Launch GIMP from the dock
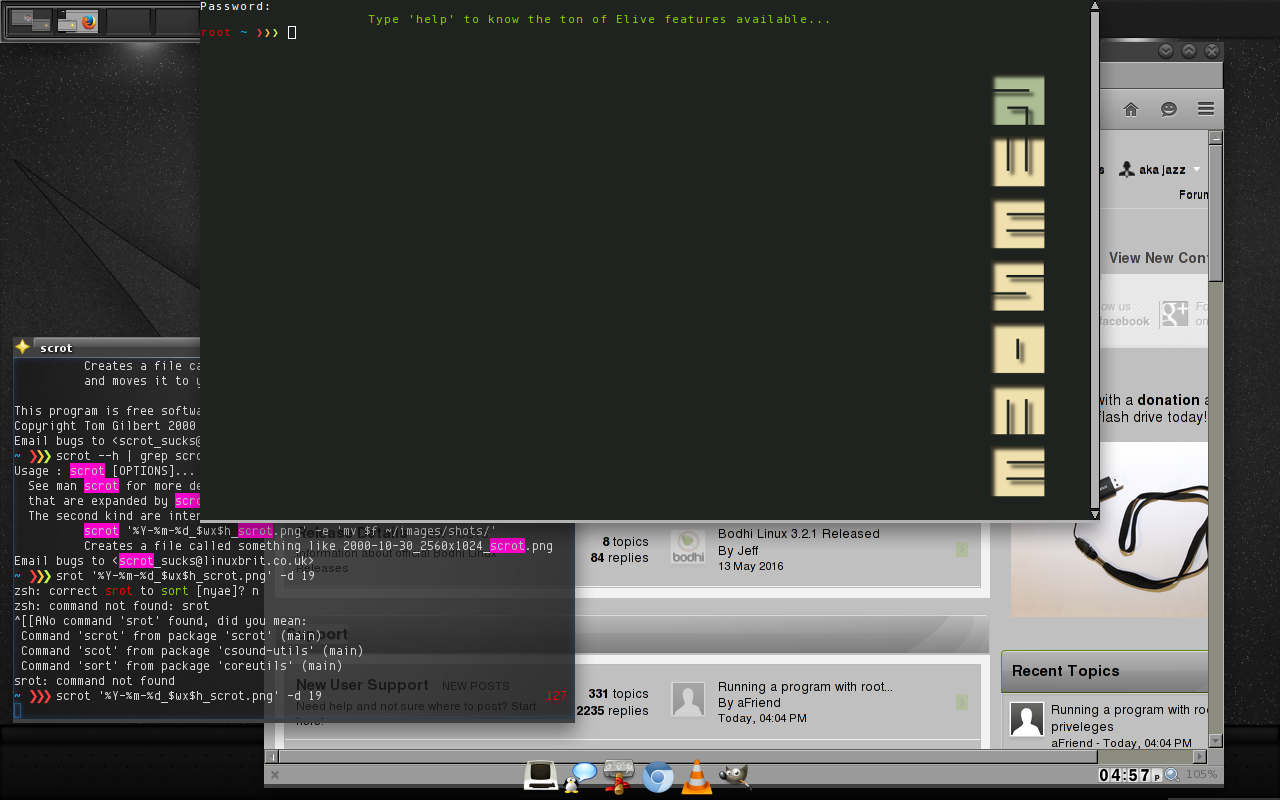 tap(734, 775)
